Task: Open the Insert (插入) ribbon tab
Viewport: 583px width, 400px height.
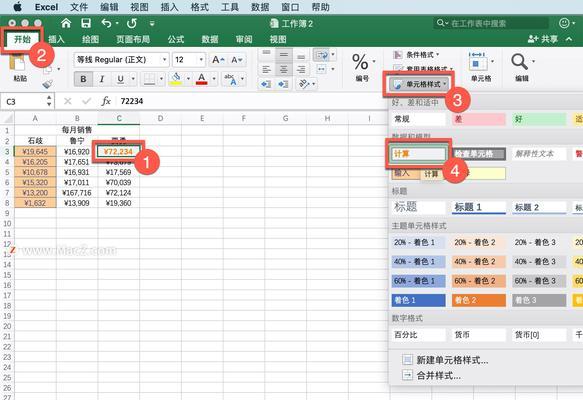Action: pos(57,39)
